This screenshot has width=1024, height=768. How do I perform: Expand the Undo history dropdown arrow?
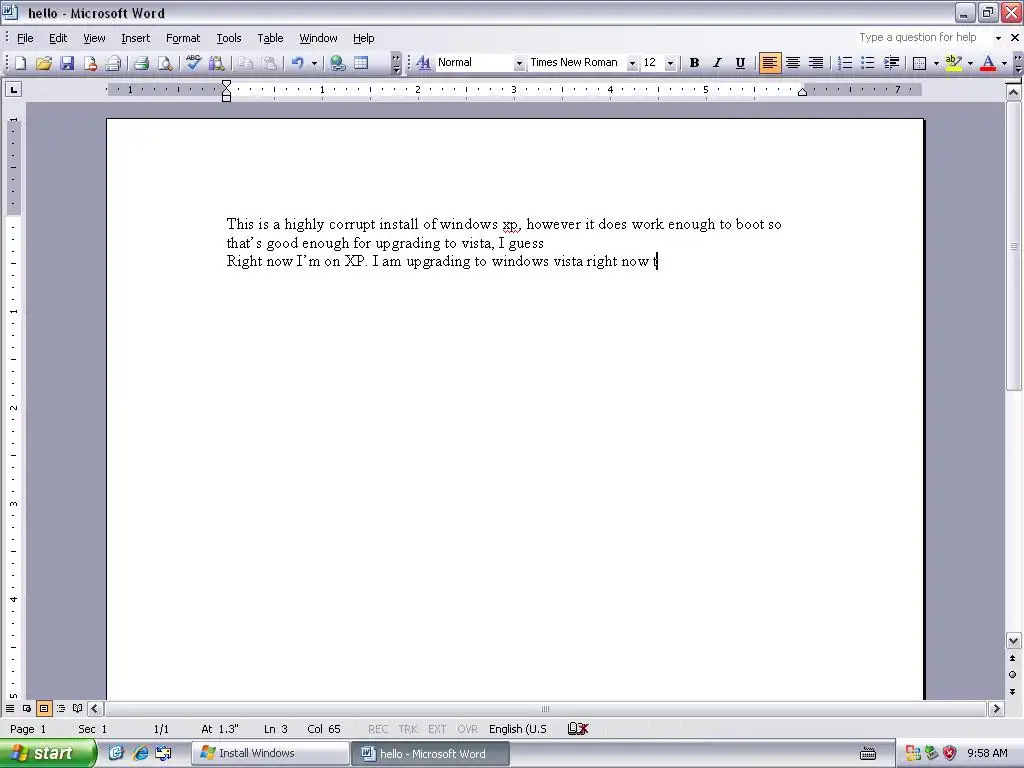314,63
